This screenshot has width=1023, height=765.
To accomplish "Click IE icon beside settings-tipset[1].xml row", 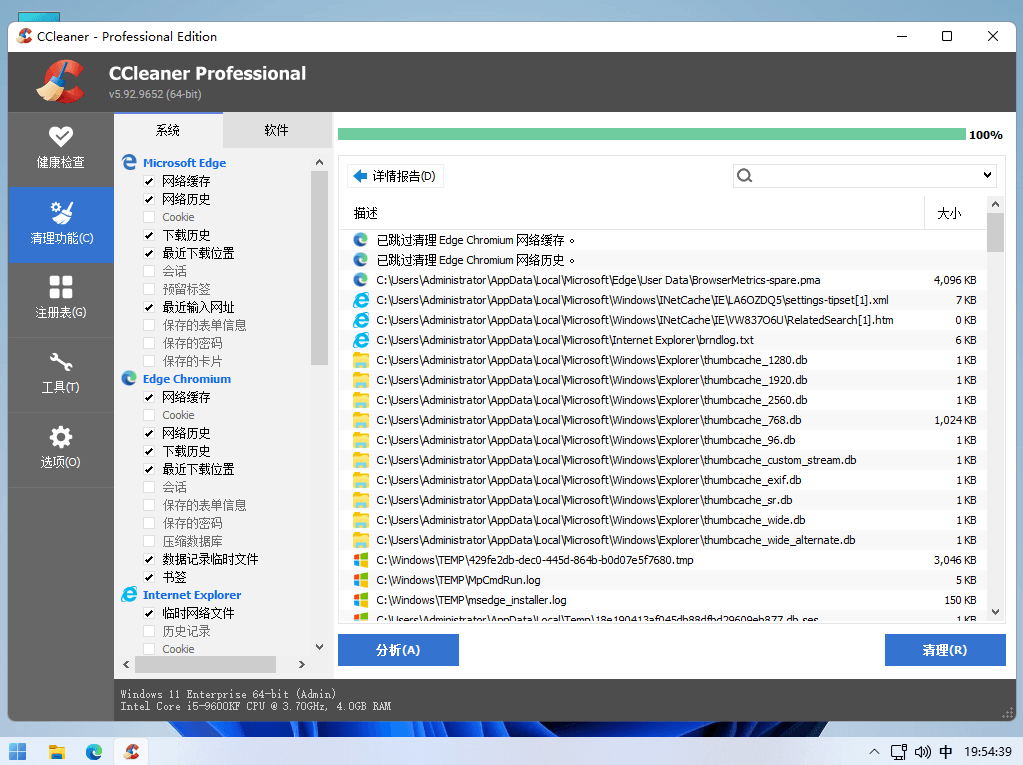I will 360,300.
